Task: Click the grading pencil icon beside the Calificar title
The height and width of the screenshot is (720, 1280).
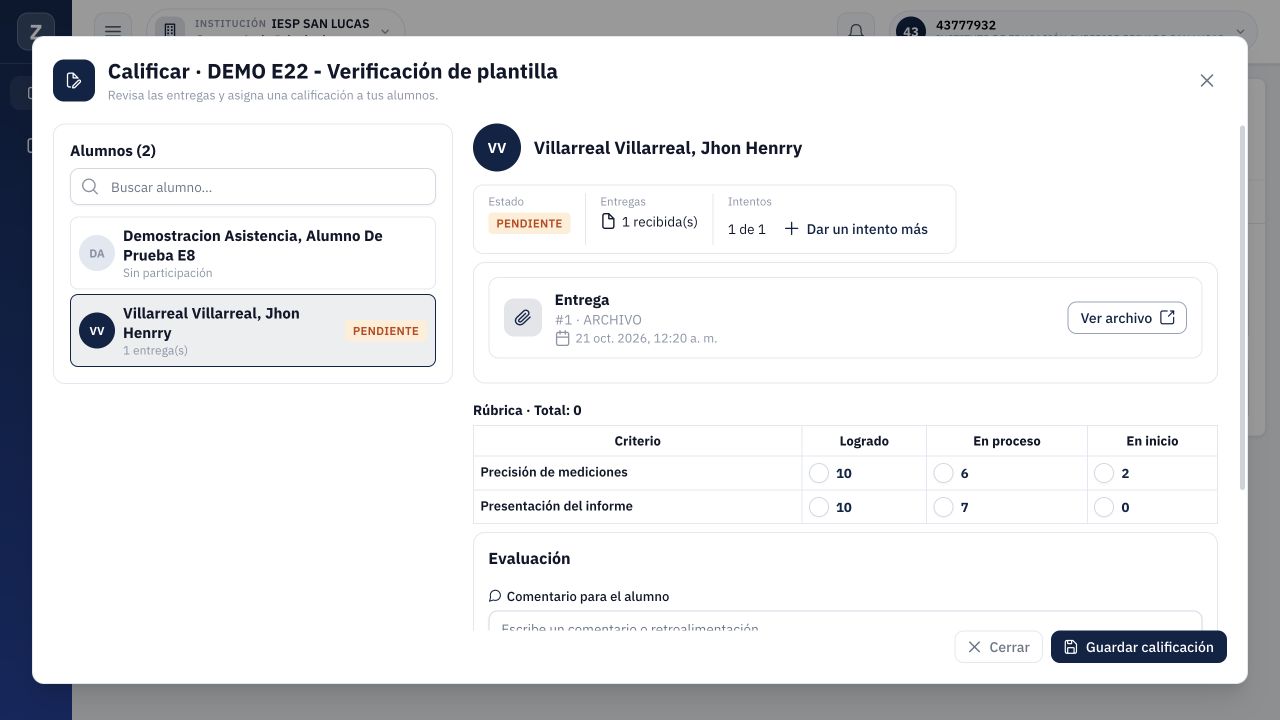Action: (74, 80)
